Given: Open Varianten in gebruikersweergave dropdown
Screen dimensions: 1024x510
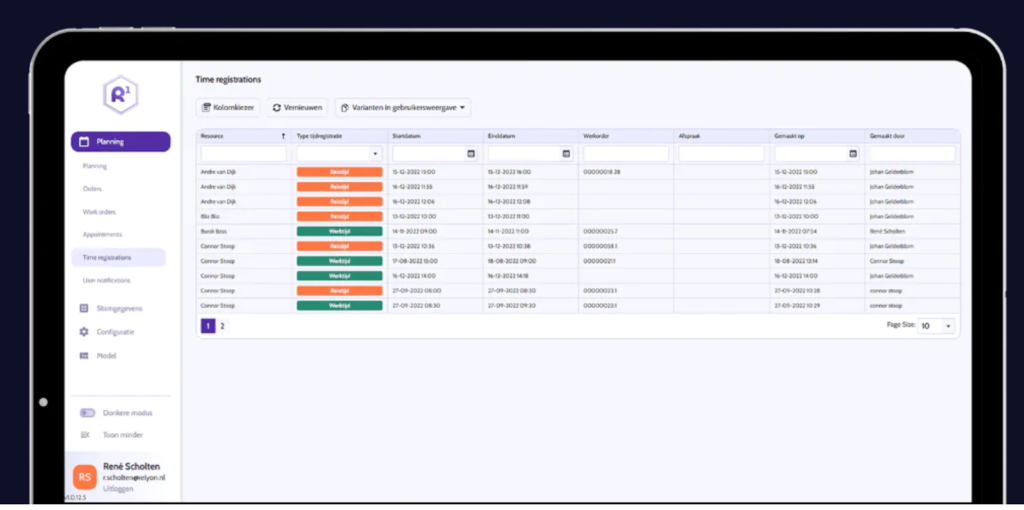Looking at the screenshot, I should click(402, 107).
